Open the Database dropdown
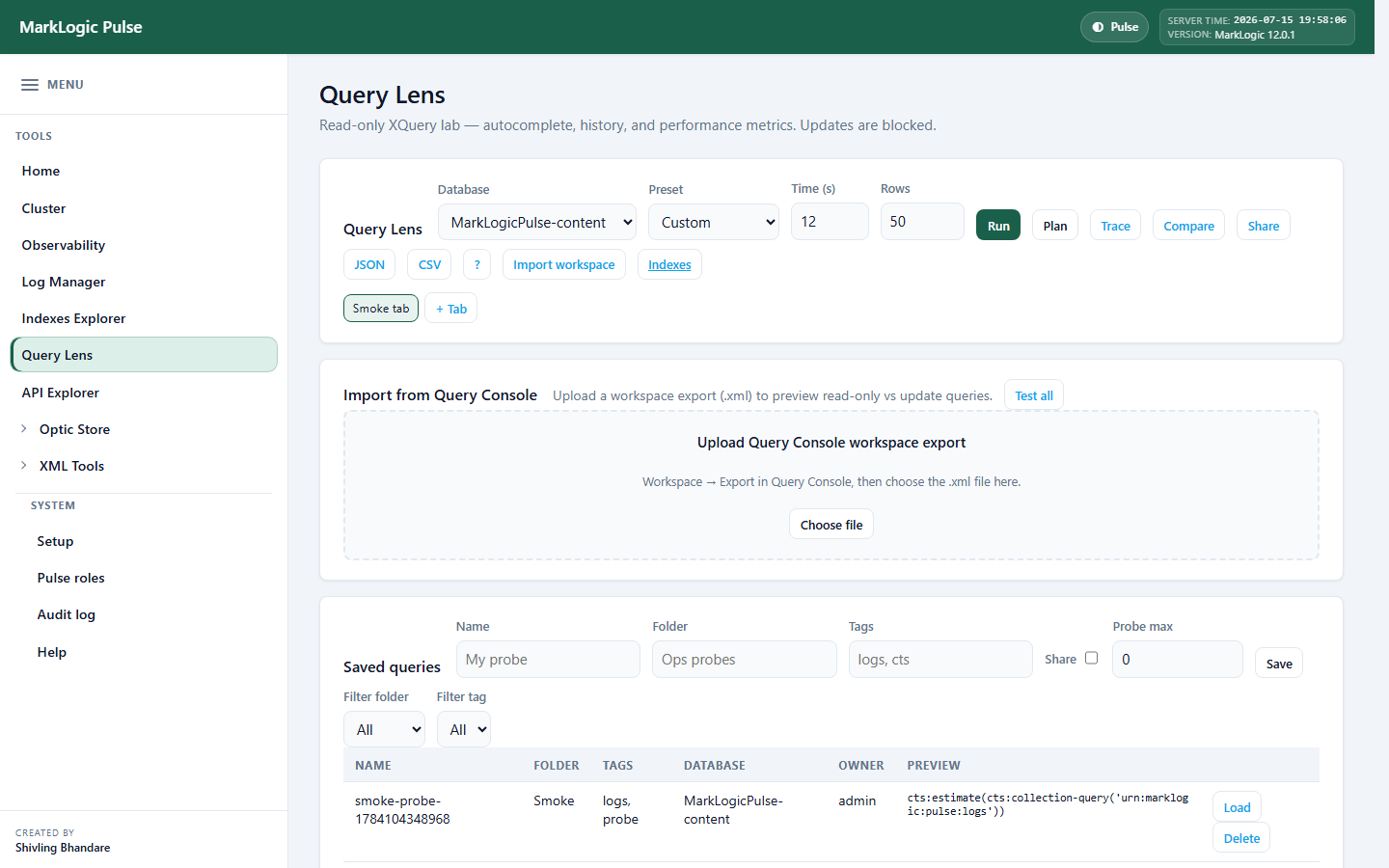Image resolution: width=1389 pixels, height=868 pixels. pyautogui.click(x=537, y=222)
